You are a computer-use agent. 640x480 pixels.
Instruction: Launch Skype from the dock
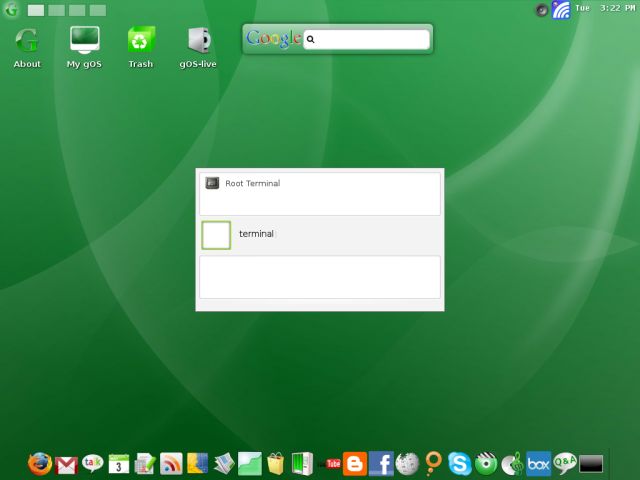coord(460,463)
